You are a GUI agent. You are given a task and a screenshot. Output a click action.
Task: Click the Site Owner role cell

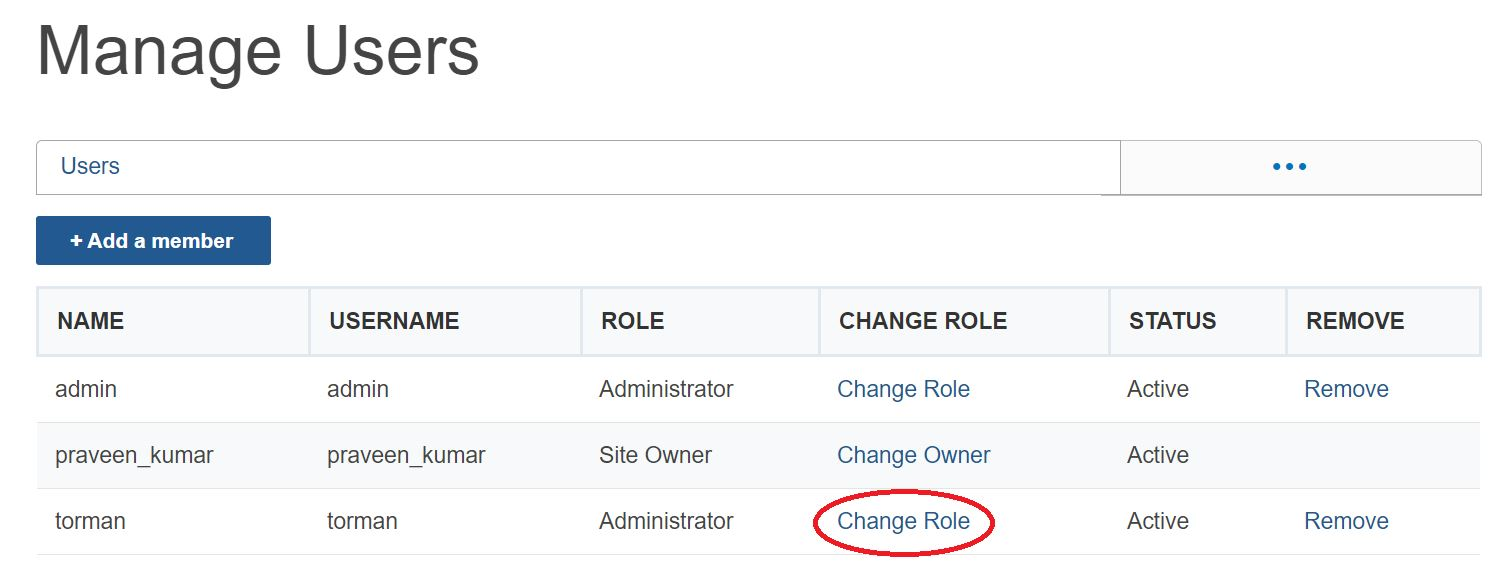click(655, 455)
